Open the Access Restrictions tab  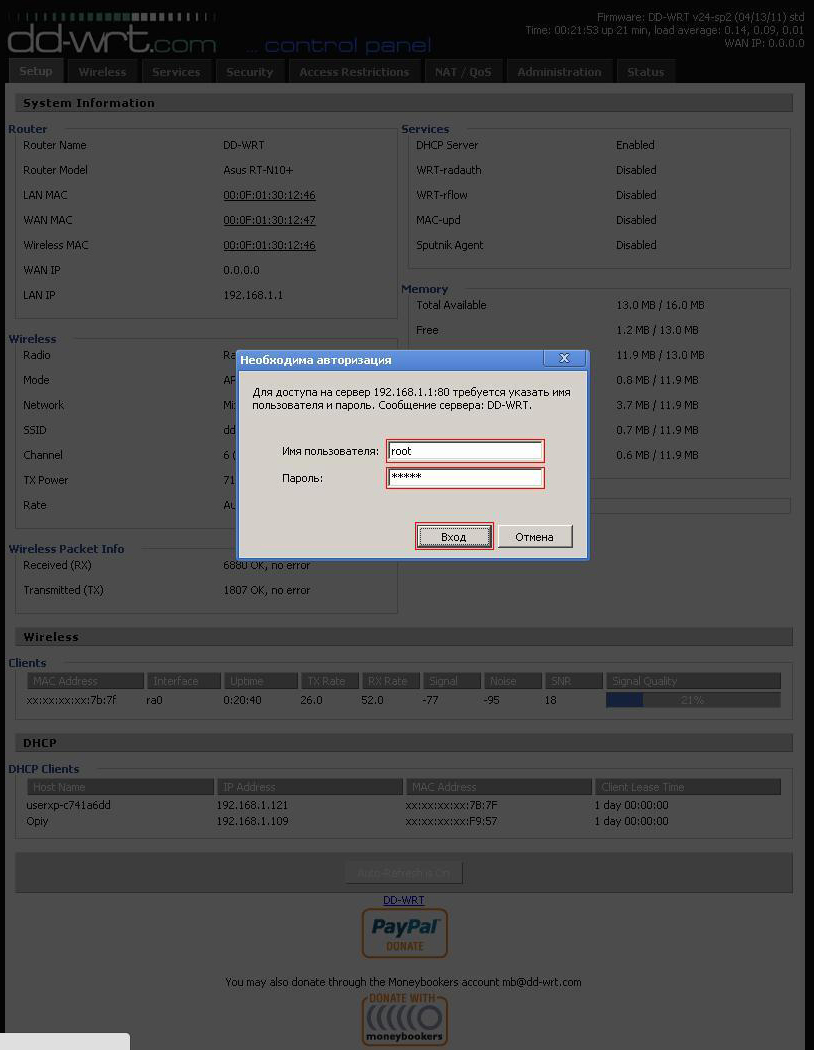tap(354, 72)
